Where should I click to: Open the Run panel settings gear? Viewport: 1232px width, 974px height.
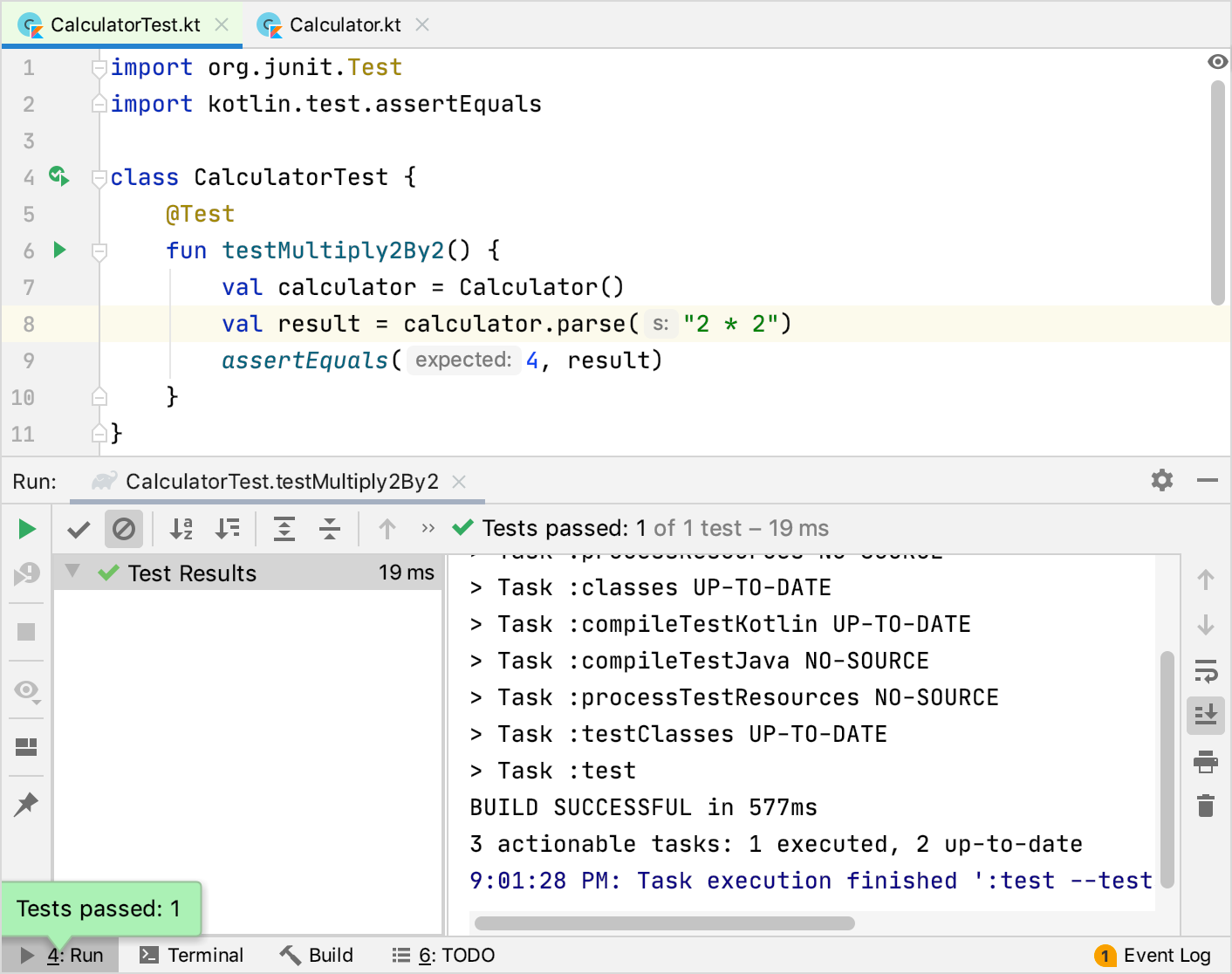(x=1162, y=480)
